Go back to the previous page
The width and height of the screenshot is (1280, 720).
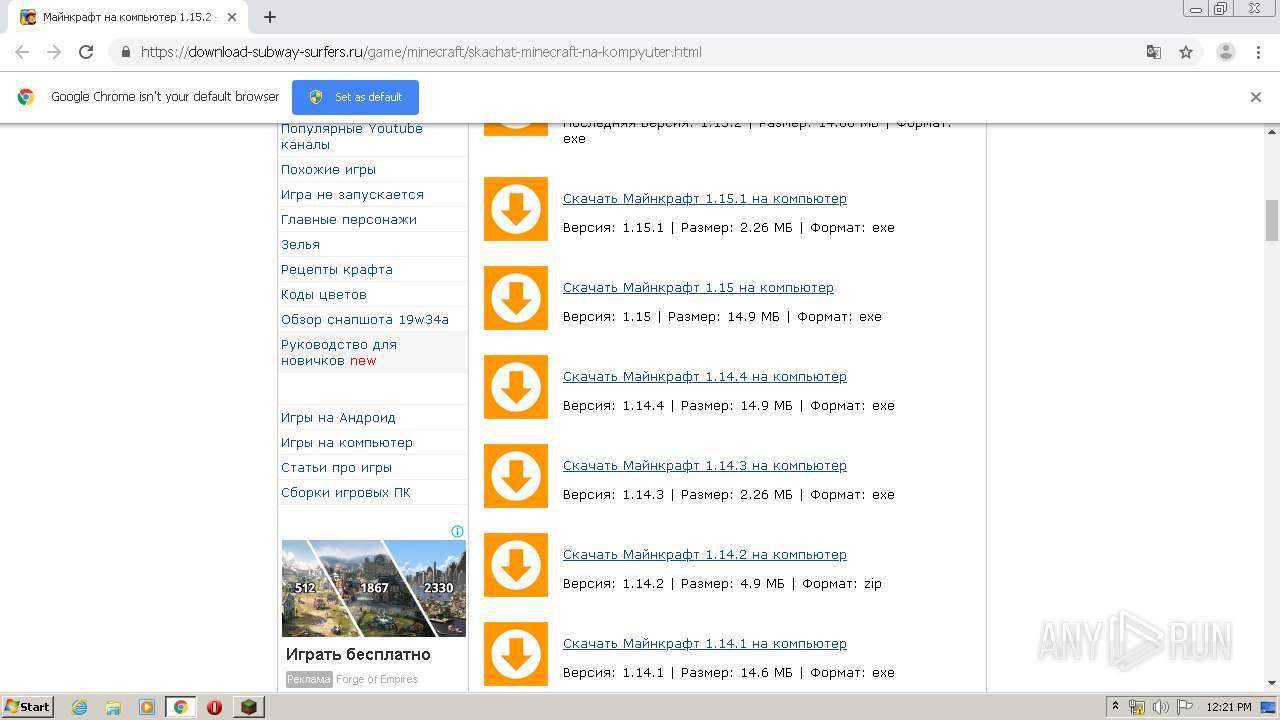point(22,52)
